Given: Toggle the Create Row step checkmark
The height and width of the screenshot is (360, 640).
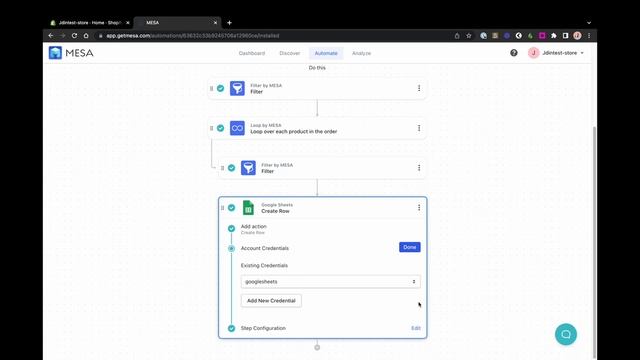Looking at the screenshot, I should click(231, 208).
